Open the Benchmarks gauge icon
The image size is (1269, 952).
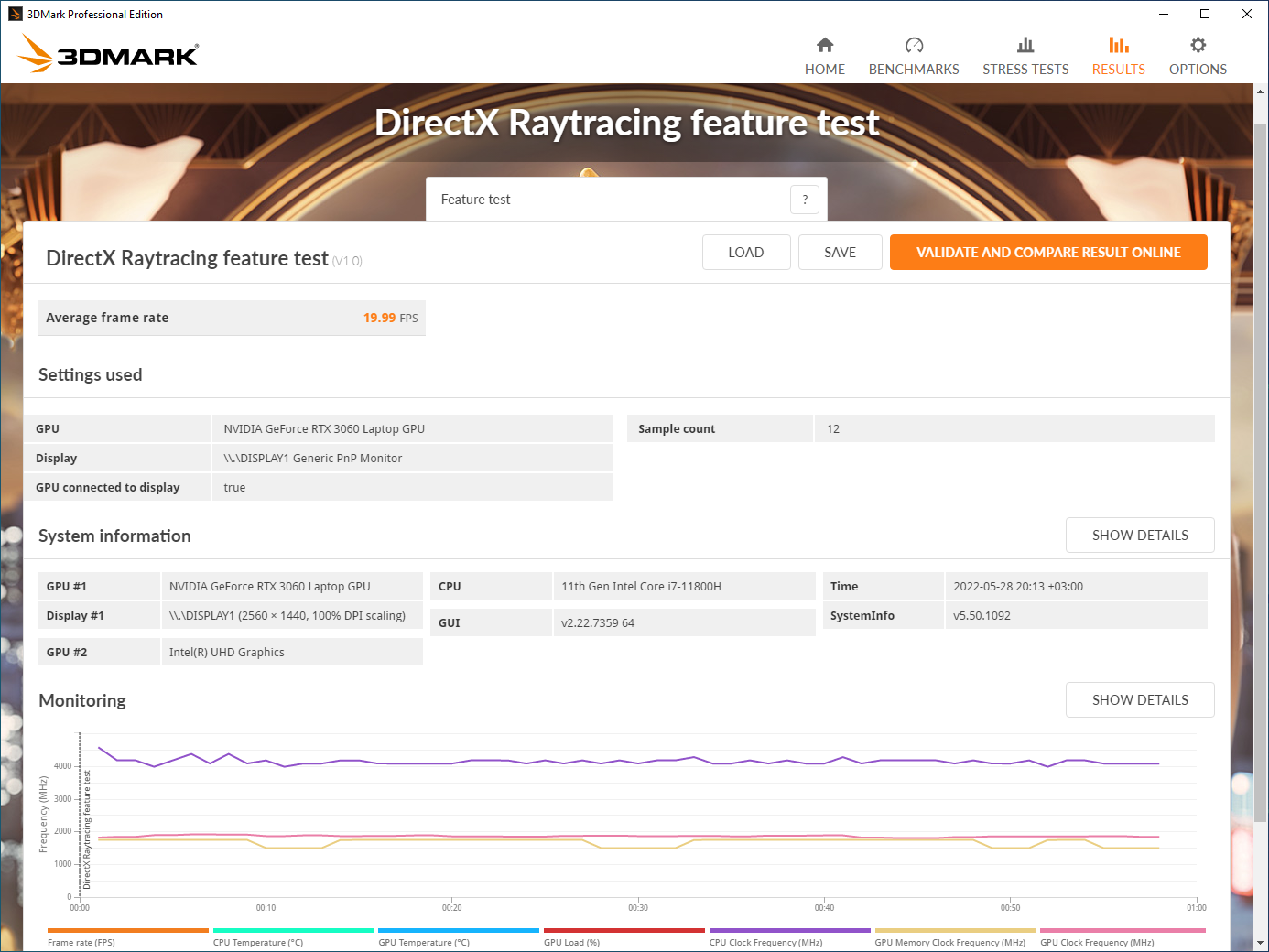[x=914, y=45]
